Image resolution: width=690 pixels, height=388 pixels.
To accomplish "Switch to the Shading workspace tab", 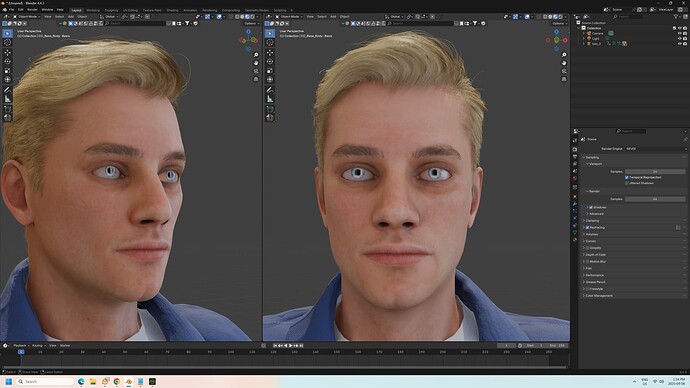I will 172,10.
